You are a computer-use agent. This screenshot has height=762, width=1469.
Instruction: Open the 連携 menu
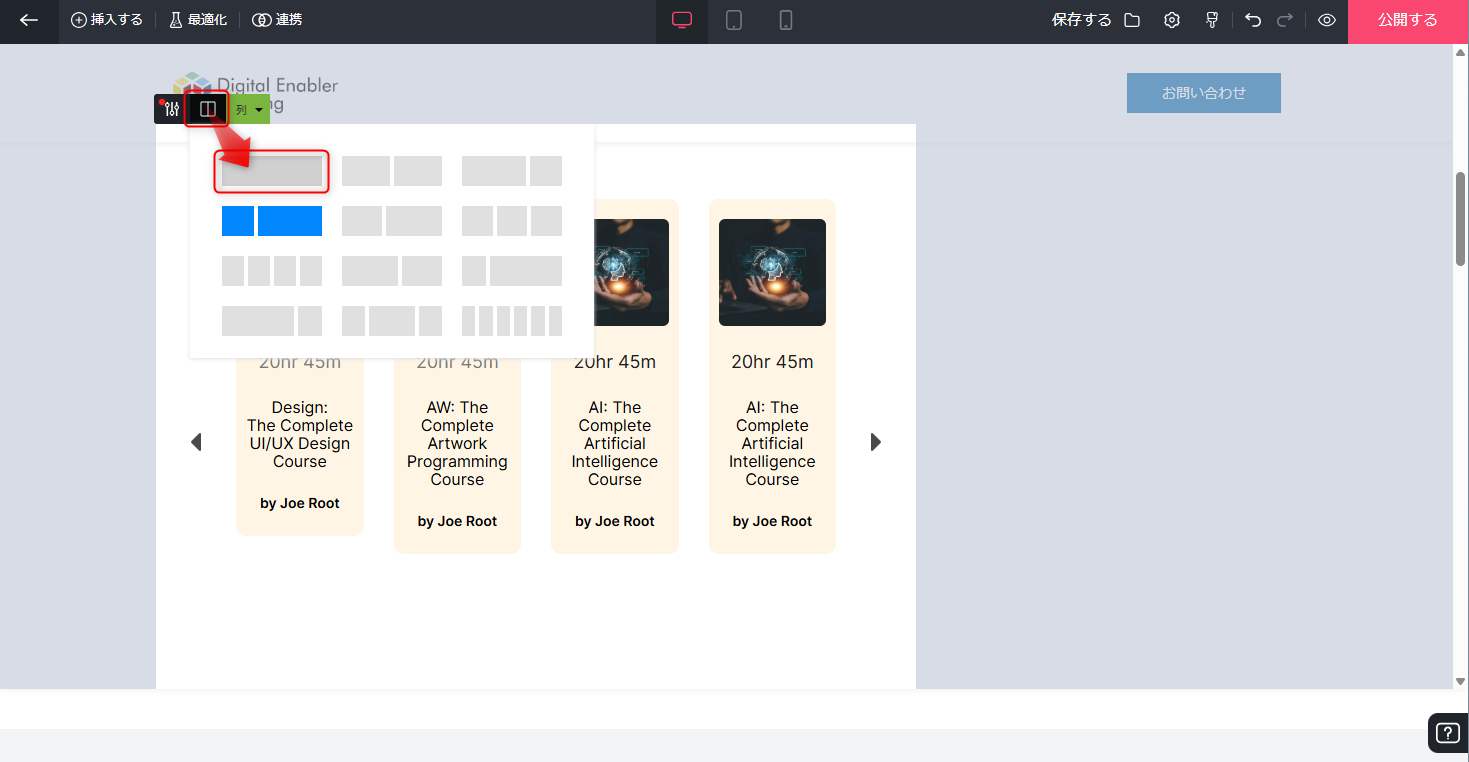pos(277,21)
